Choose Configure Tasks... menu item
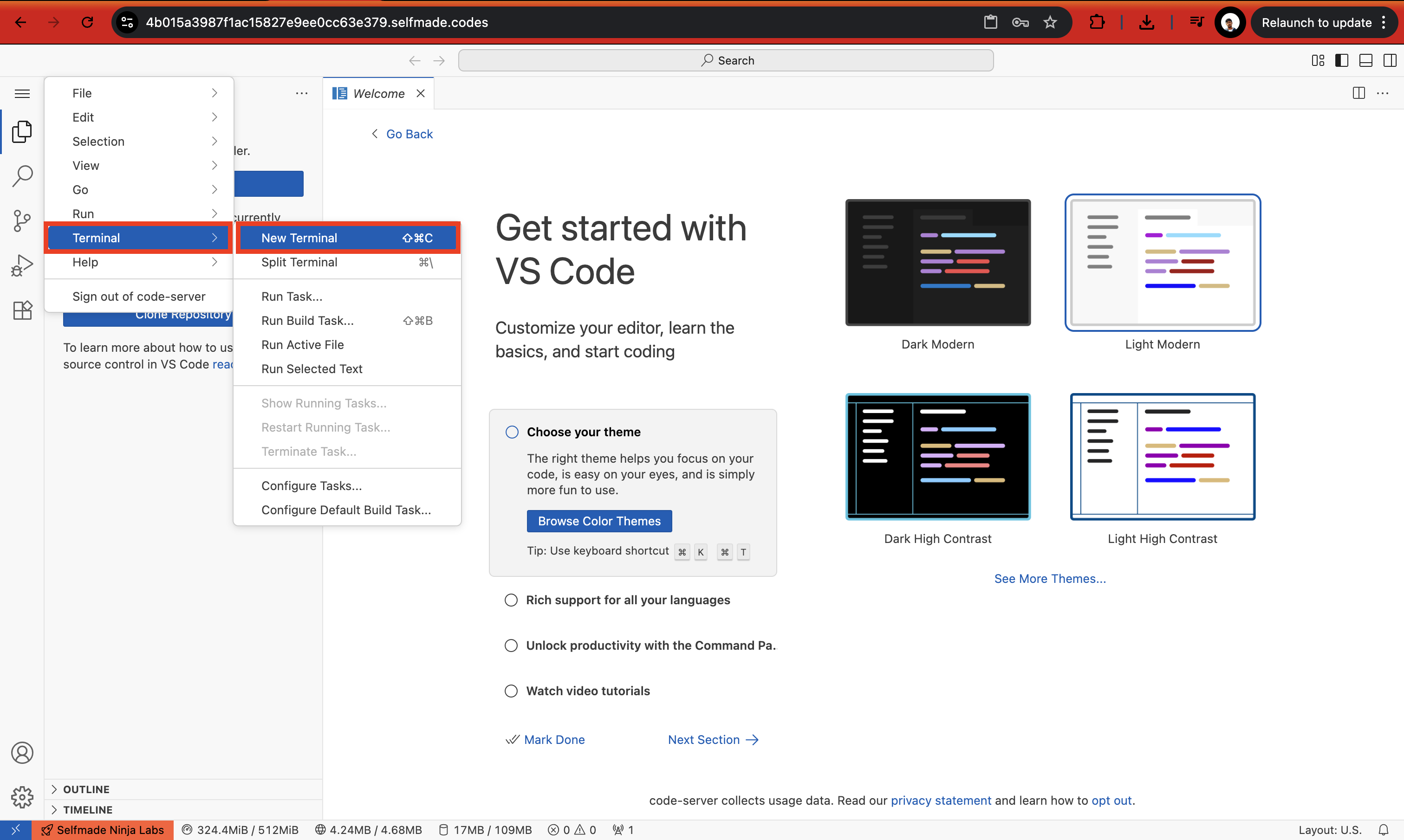This screenshot has width=1404, height=840. (347, 485)
